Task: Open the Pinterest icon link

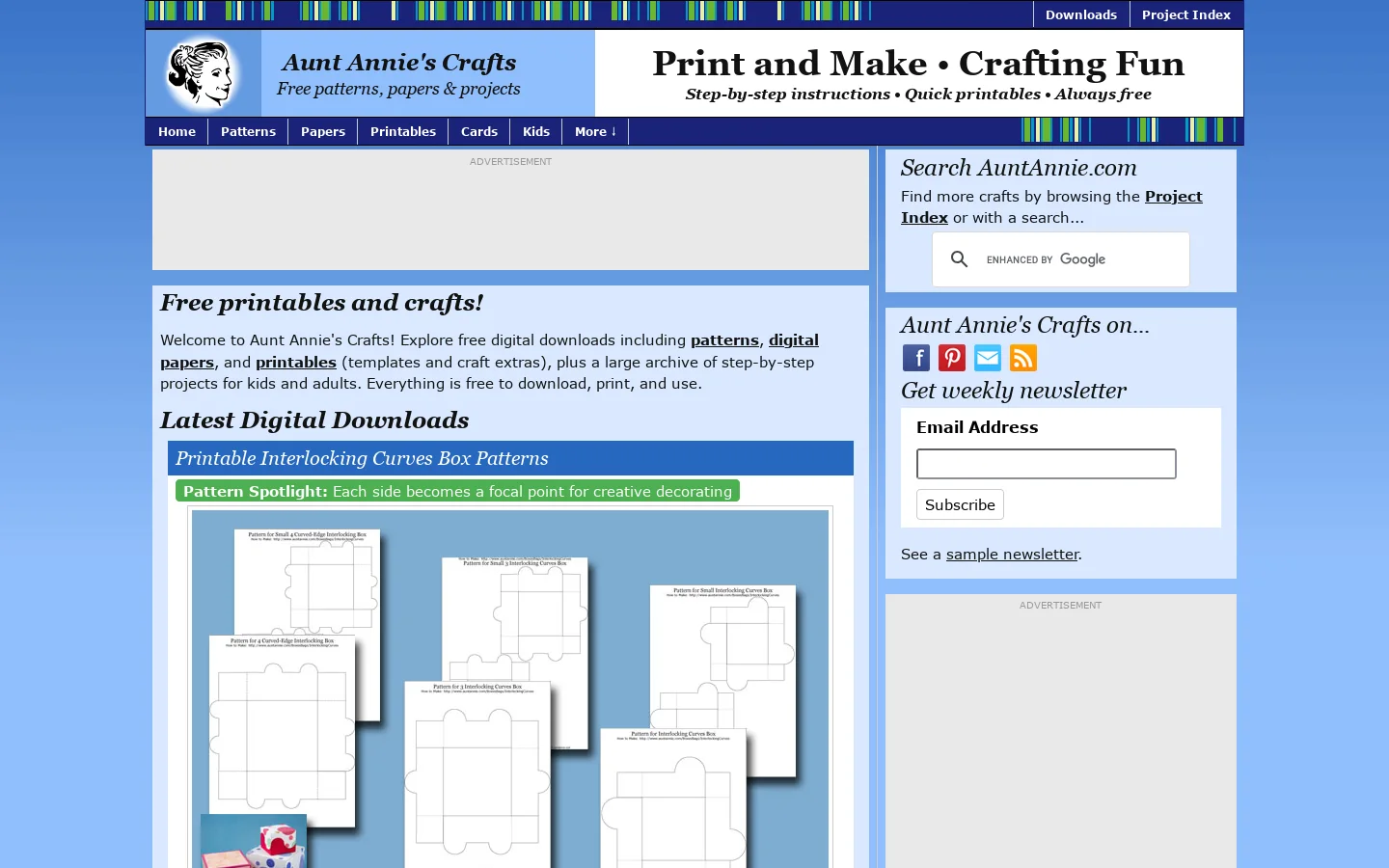Action: point(951,358)
